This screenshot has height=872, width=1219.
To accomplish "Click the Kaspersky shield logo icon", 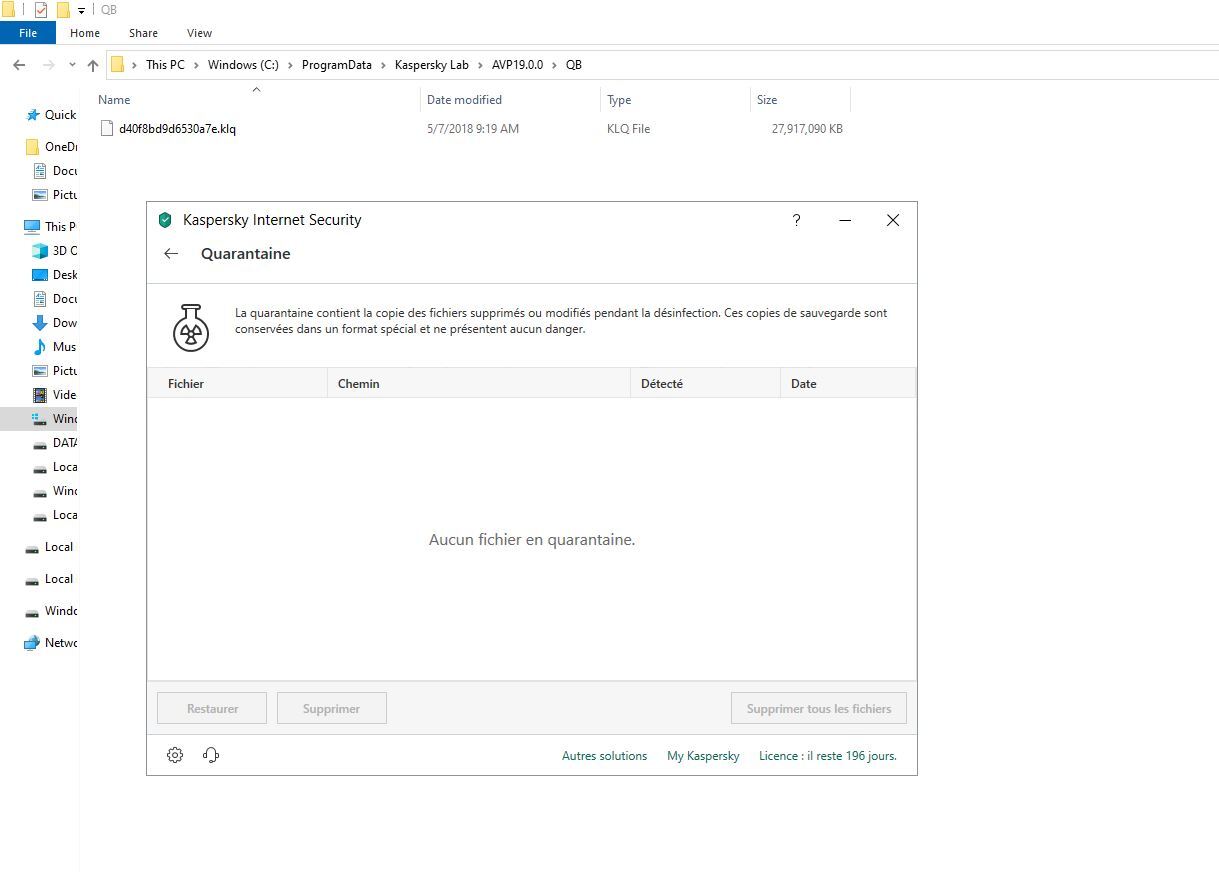I will (x=166, y=220).
